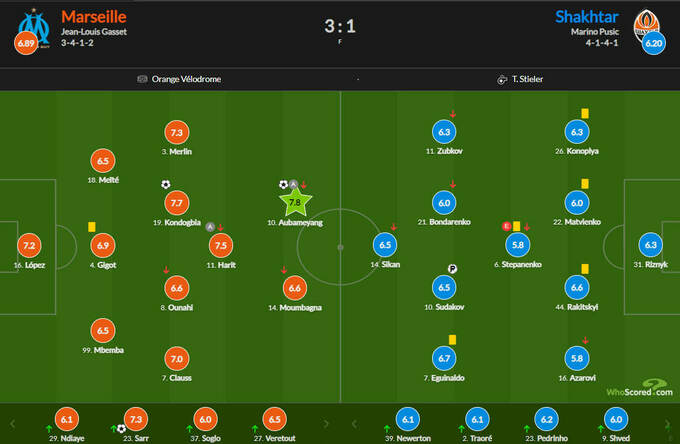Click the yellow card above Eguinaldo
The height and width of the screenshot is (444, 680).
(x=453, y=339)
